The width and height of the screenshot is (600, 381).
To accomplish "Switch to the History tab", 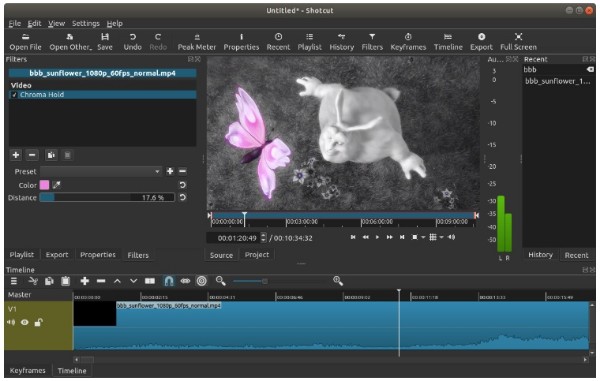I will tap(540, 255).
